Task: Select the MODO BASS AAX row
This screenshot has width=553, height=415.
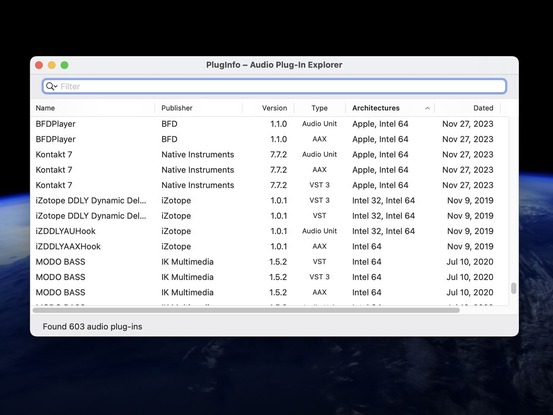Action: (x=270, y=293)
